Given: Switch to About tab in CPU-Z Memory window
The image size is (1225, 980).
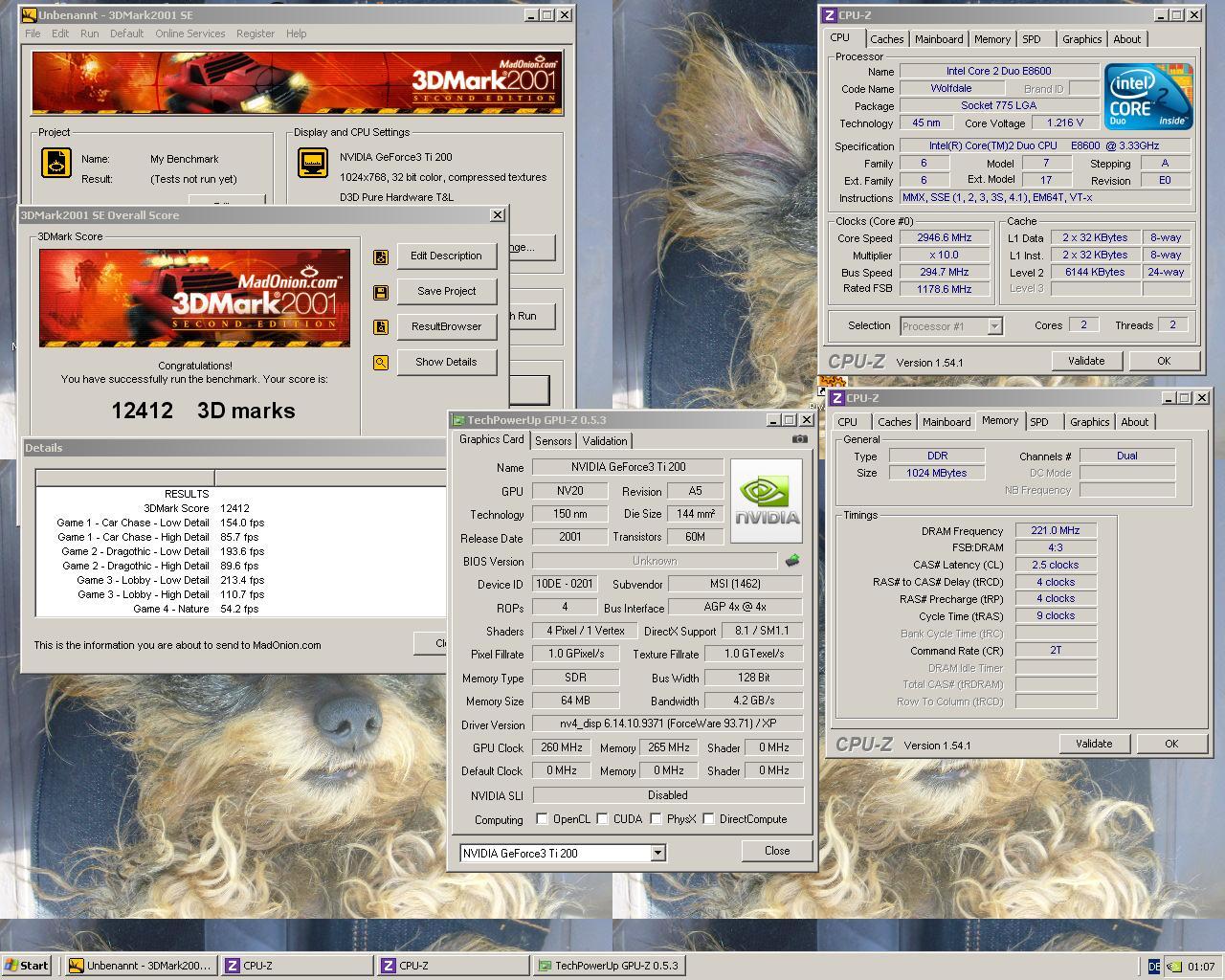Looking at the screenshot, I should click(1134, 422).
